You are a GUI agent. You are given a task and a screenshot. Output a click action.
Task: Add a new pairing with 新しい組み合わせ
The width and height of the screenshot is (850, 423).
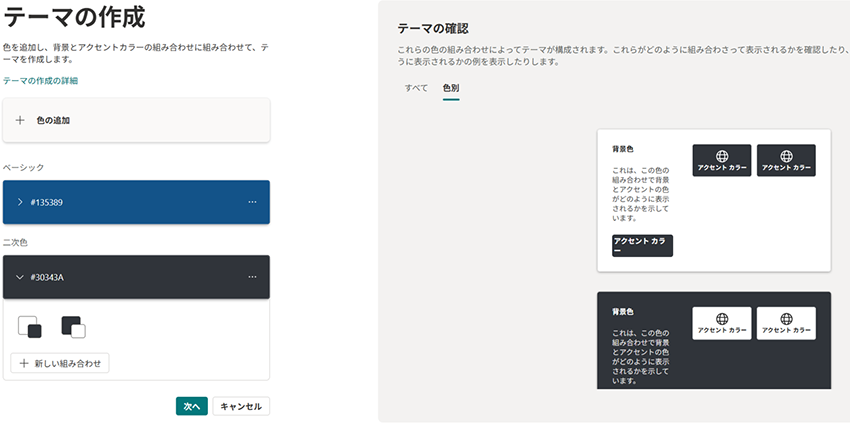tap(60, 363)
